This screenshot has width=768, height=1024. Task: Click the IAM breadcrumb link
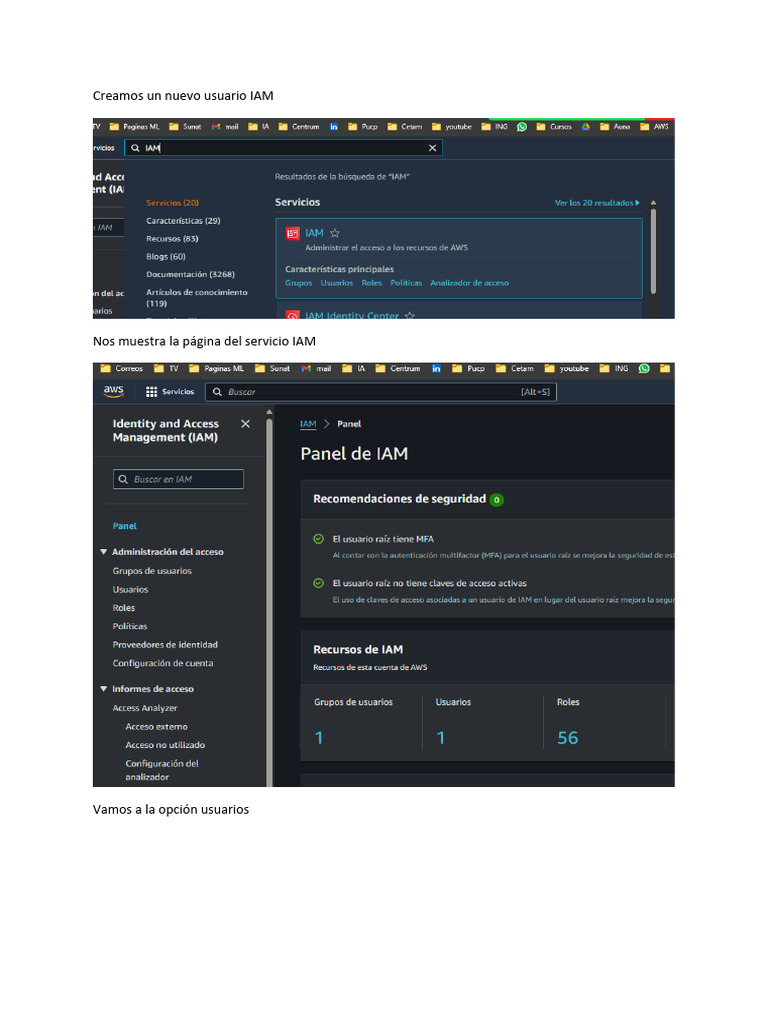[308, 424]
